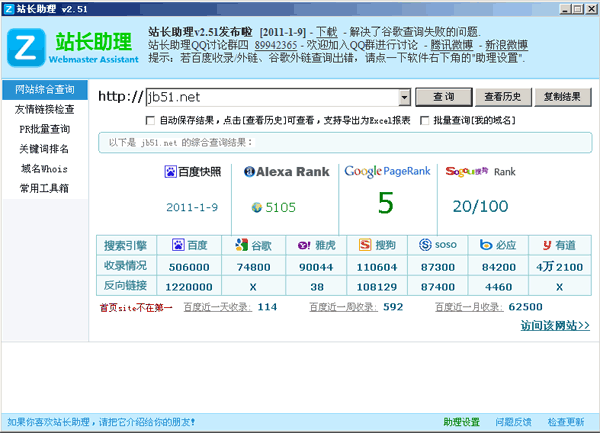Image resolution: width=600 pixels, height=433 pixels.
Task: Click Youdao icon in search engine row
Action: coord(547,245)
